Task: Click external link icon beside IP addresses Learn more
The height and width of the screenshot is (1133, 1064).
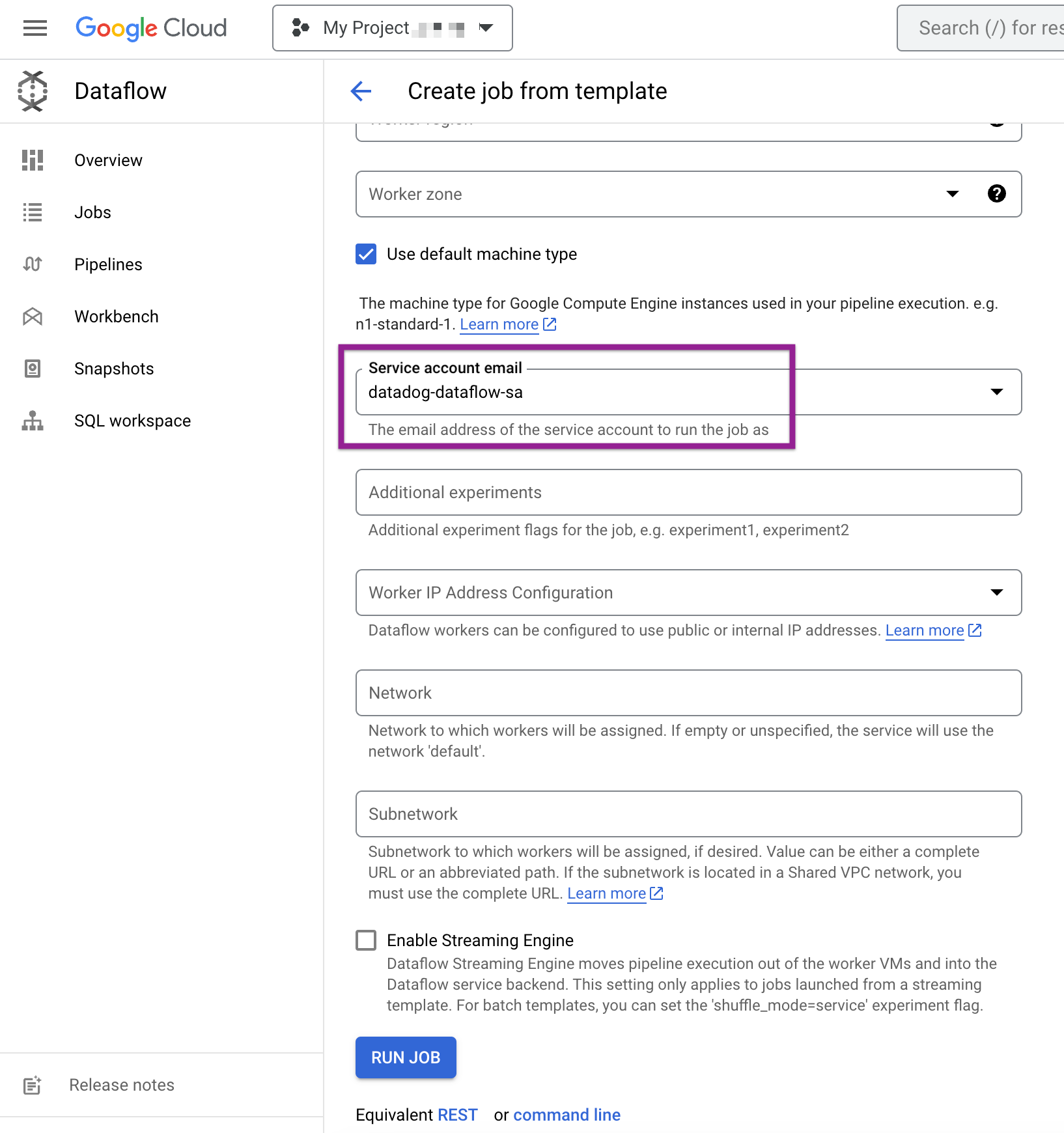Action: 975,630
